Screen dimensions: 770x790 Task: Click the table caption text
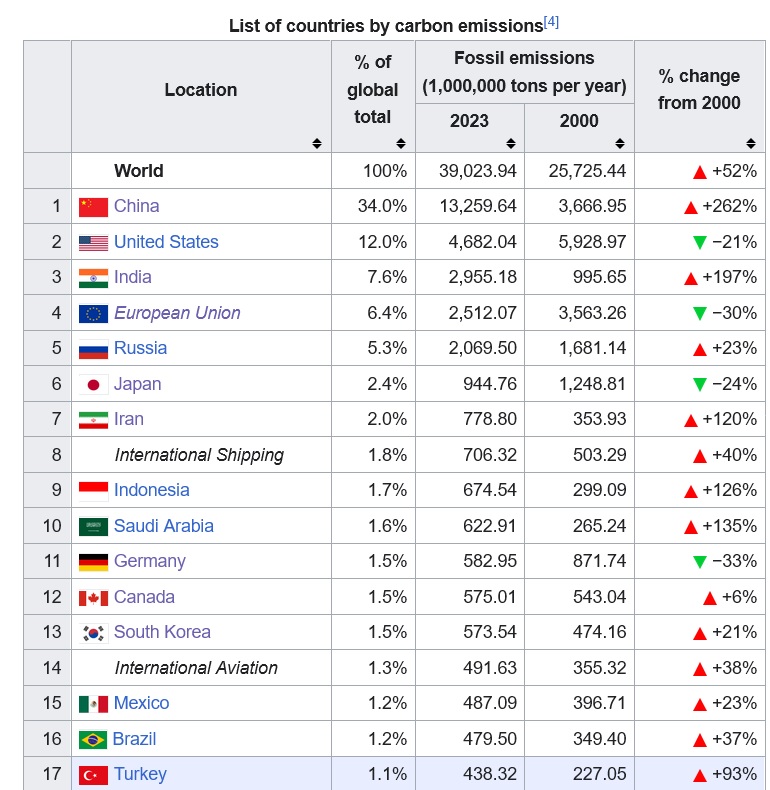click(x=386, y=26)
